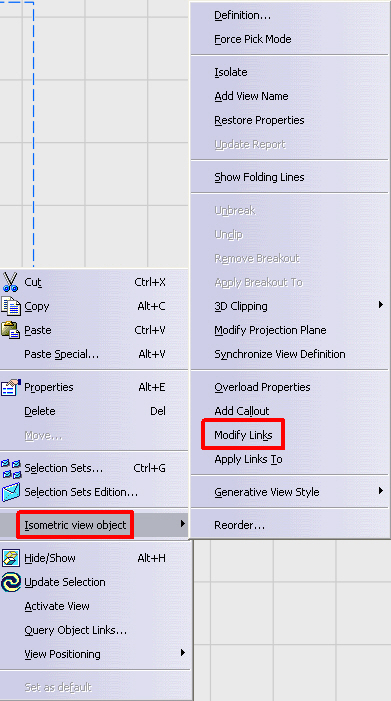Image resolution: width=391 pixels, height=701 pixels.
Task: Select Show Folding Lines
Action: tap(259, 177)
